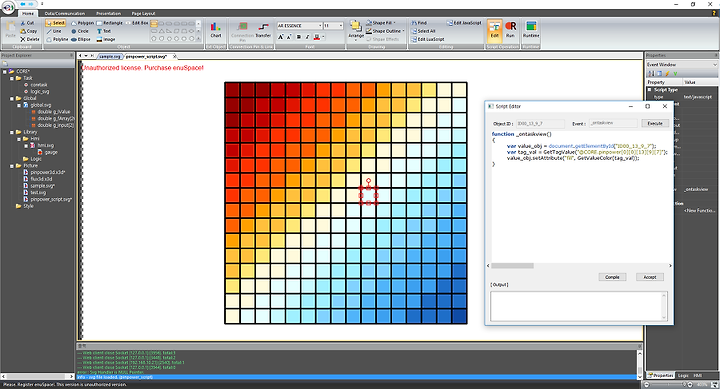Click the dark red top-left grid cell
The width and height of the screenshot is (720, 389).
[232, 90]
